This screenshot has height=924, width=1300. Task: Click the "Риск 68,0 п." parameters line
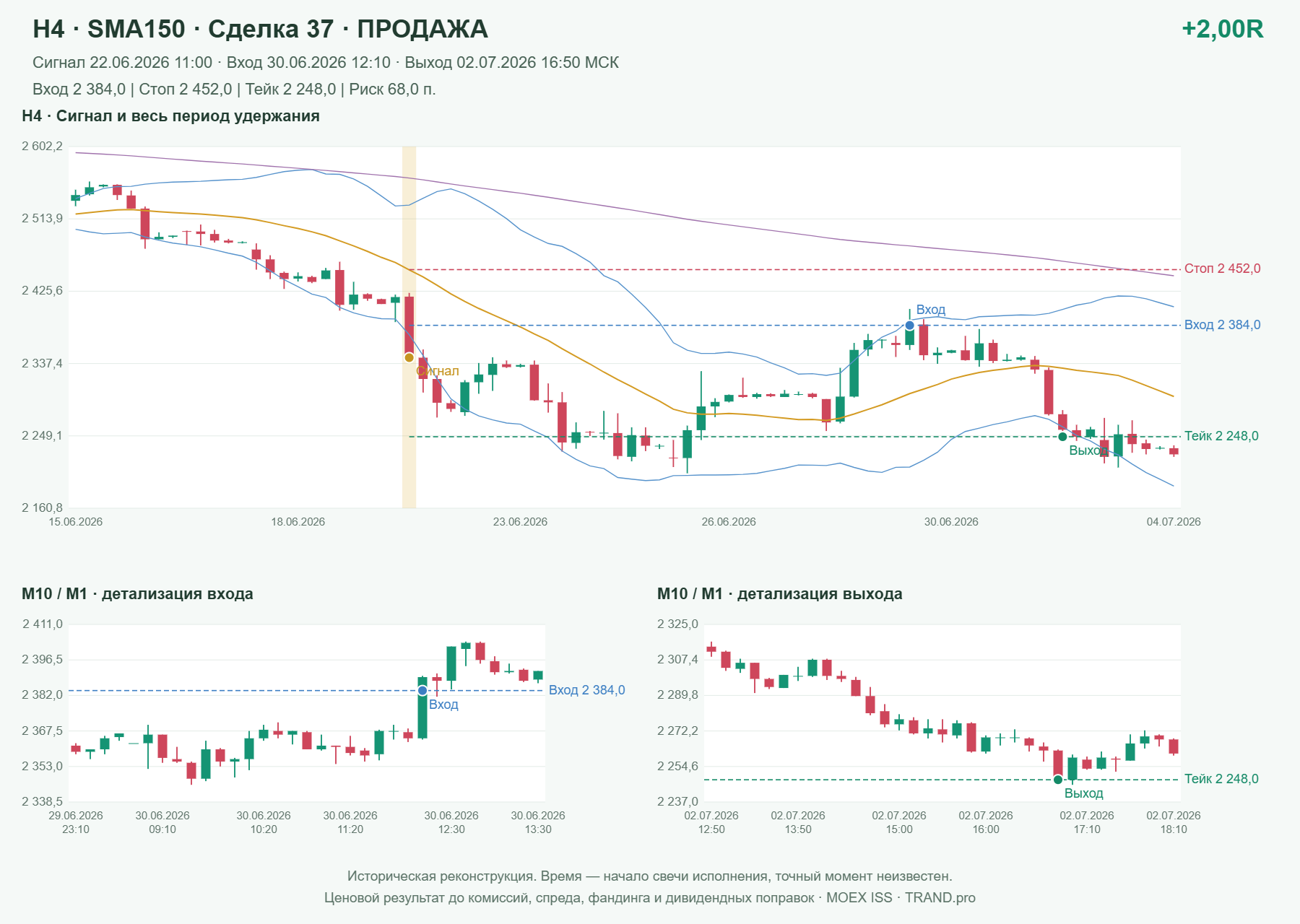tap(234, 90)
